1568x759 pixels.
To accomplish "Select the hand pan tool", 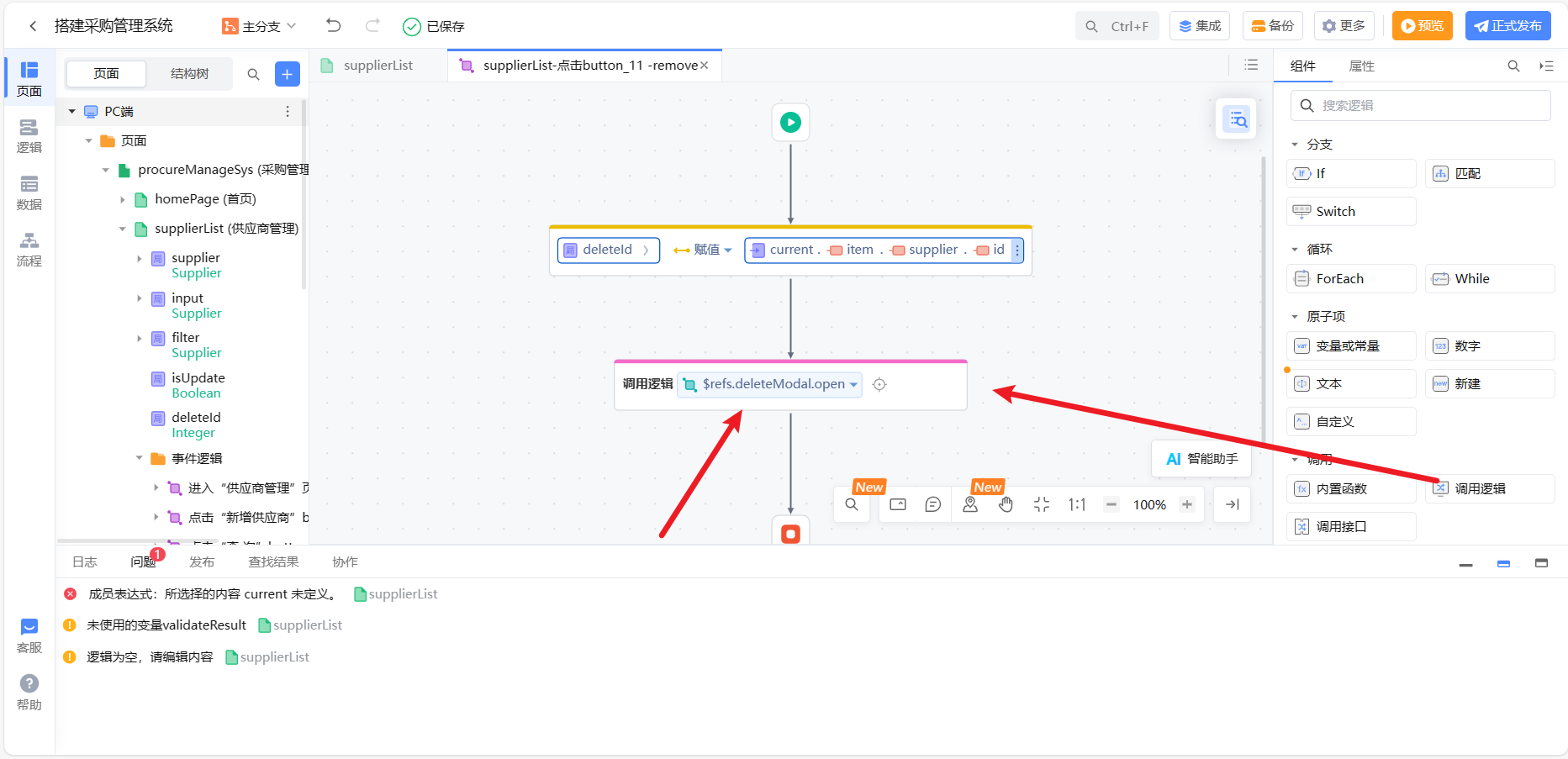I will (1006, 504).
